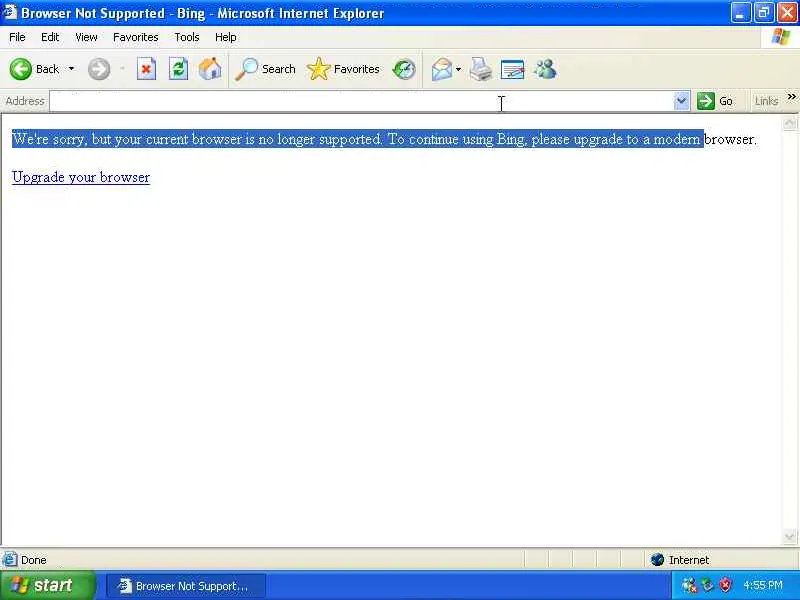
Task: Click the red Security Center shield tray icon
Action: click(725, 585)
